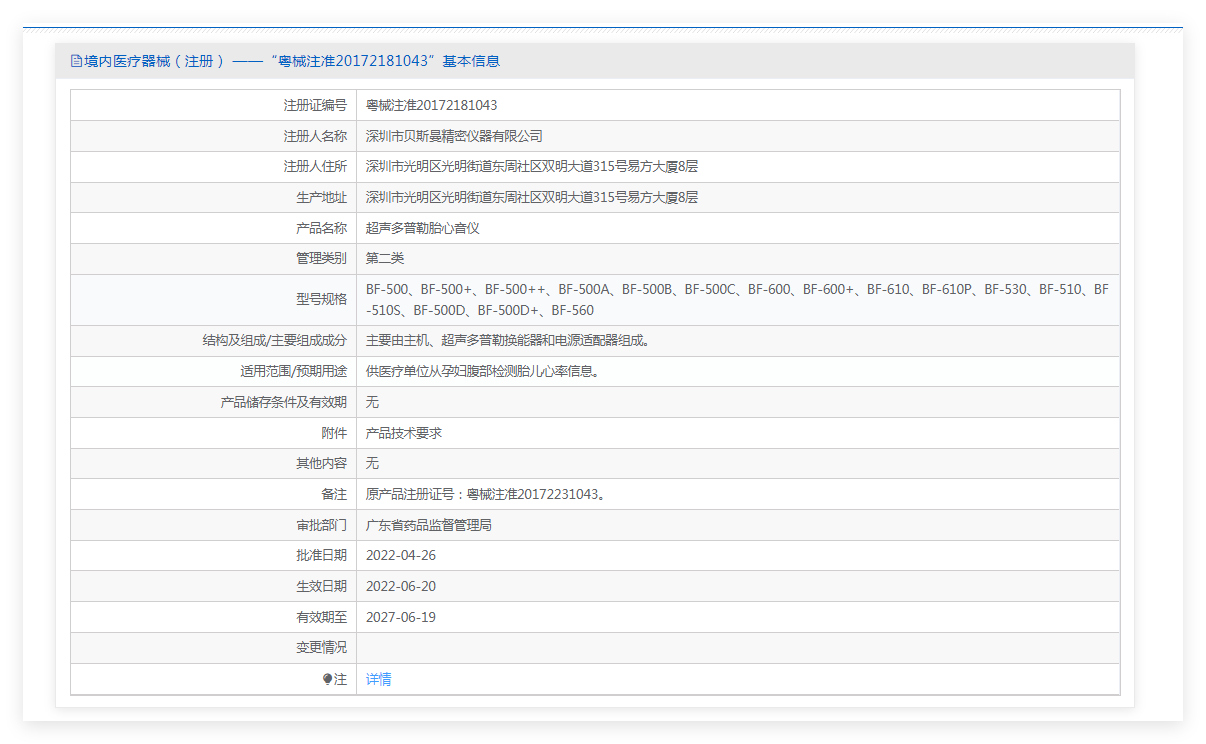Click the document icon in the header
Image resolution: width=1206 pixels, height=744 pixels.
76,61
